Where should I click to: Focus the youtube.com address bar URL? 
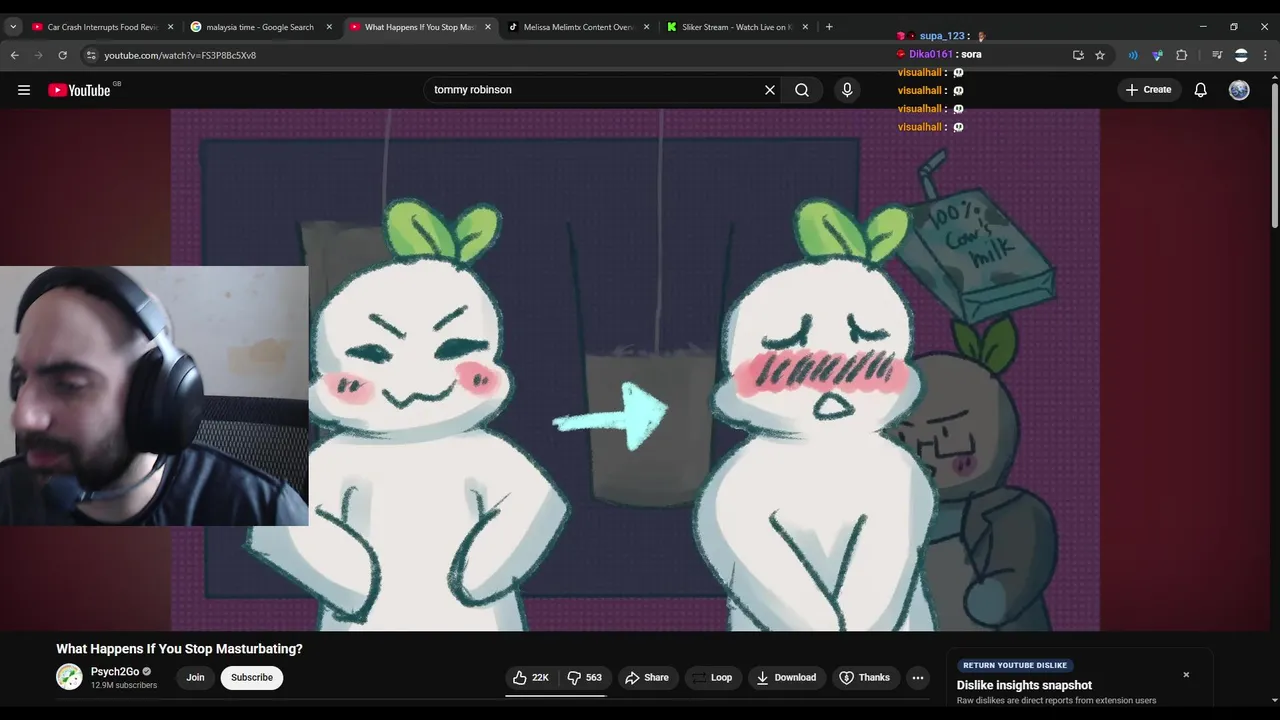(x=180, y=55)
